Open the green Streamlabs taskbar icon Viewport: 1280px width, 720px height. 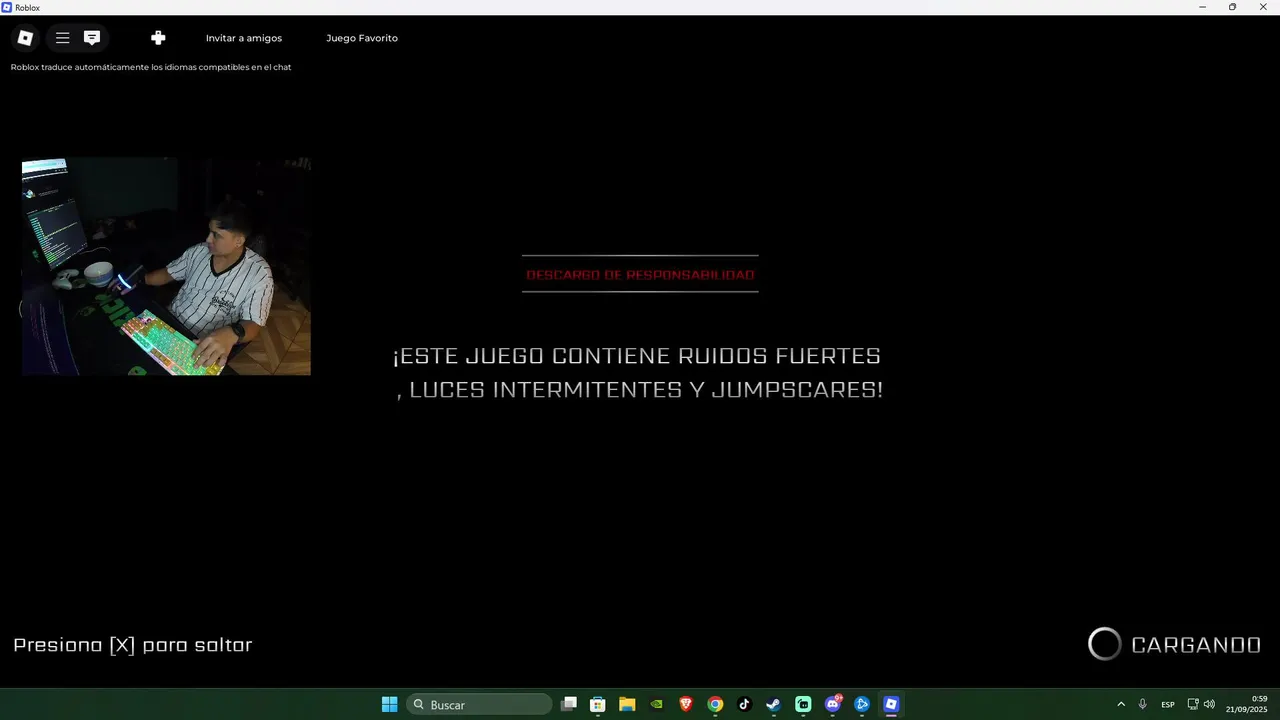pos(803,704)
